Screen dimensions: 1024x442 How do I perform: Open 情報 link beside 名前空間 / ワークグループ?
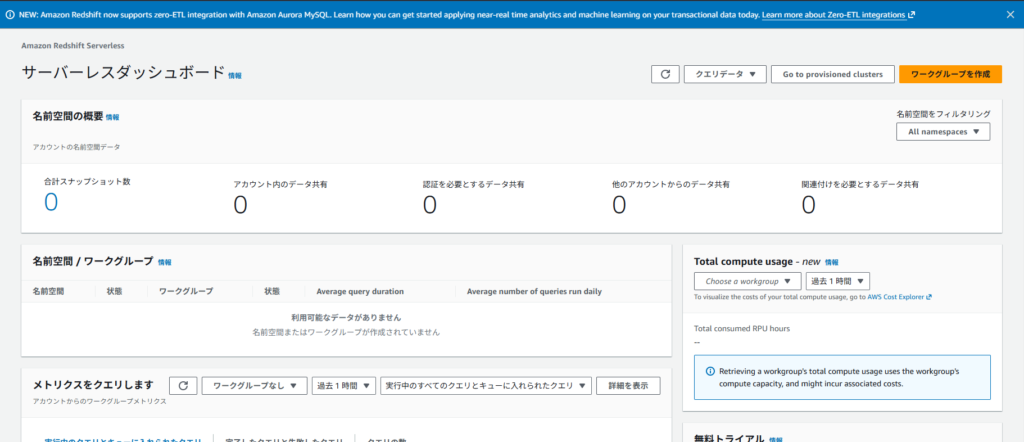coord(165,262)
